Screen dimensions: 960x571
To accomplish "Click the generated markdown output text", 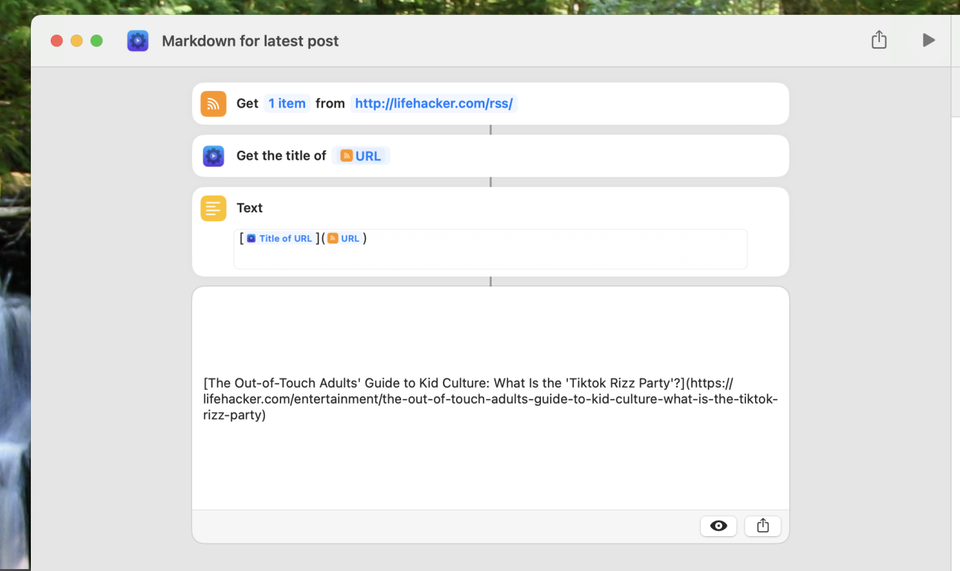I will click(x=490, y=399).
